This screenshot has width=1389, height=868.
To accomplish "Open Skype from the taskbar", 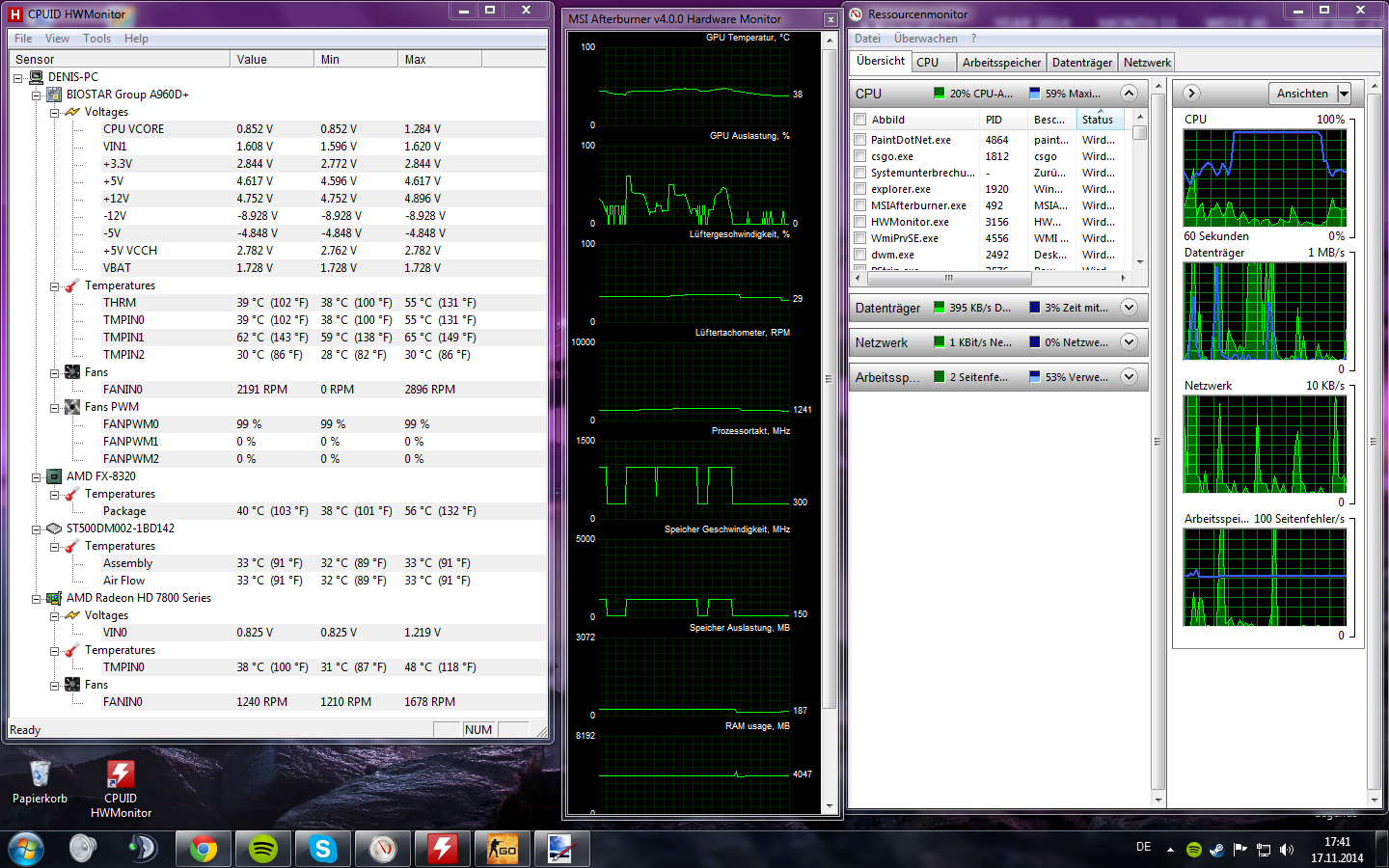I will click(x=323, y=849).
